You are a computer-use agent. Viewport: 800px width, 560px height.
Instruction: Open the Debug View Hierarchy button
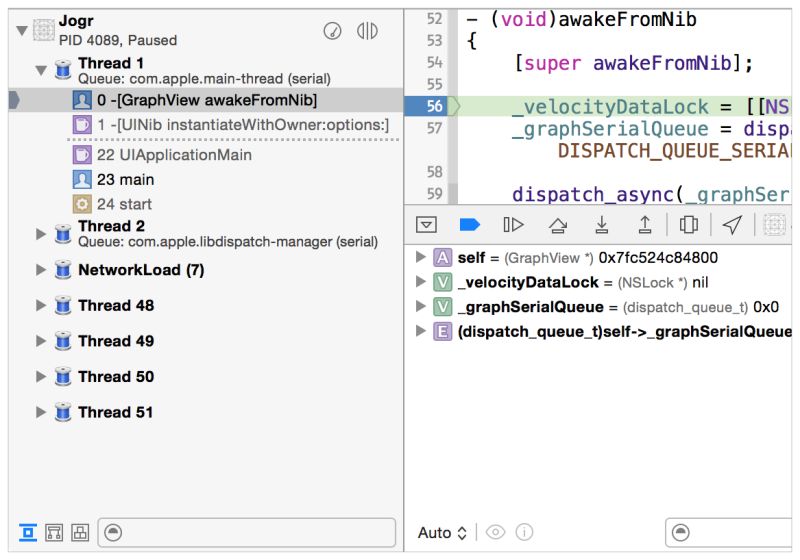[689, 224]
